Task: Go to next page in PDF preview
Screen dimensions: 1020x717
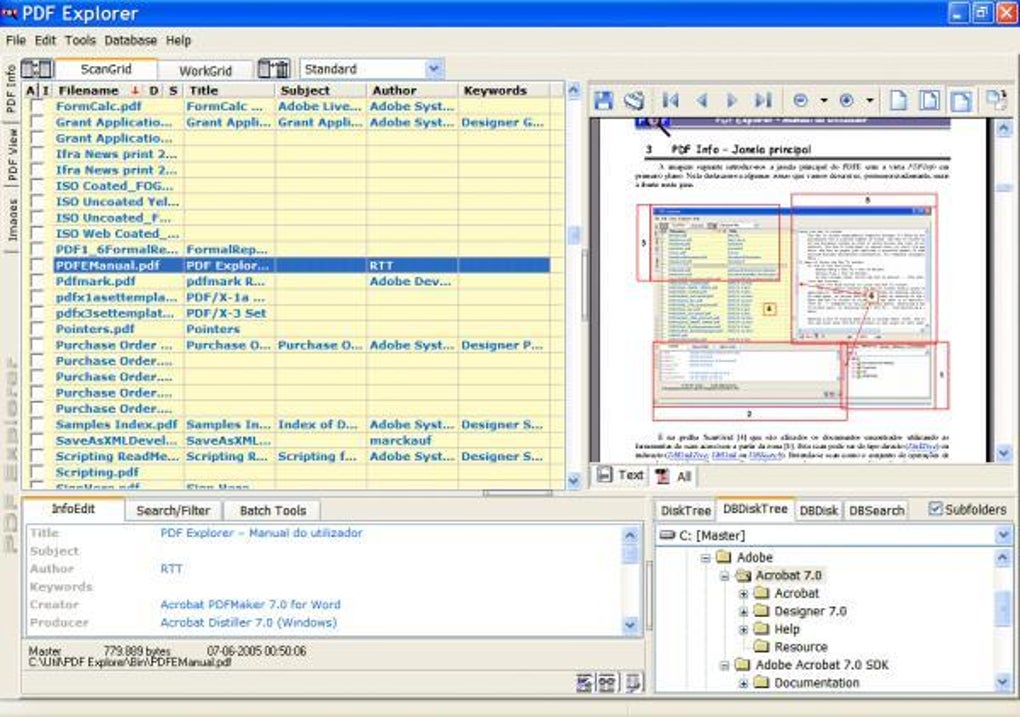Action: pos(732,100)
